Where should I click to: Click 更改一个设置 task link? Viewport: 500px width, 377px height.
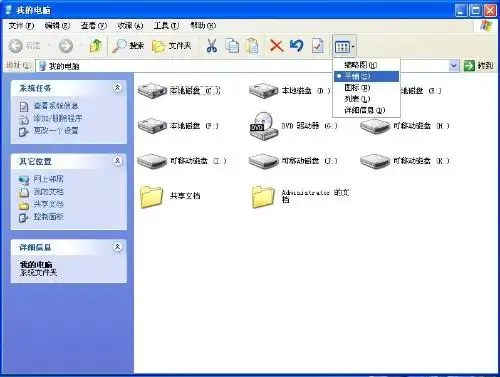(x=56, y=131)
